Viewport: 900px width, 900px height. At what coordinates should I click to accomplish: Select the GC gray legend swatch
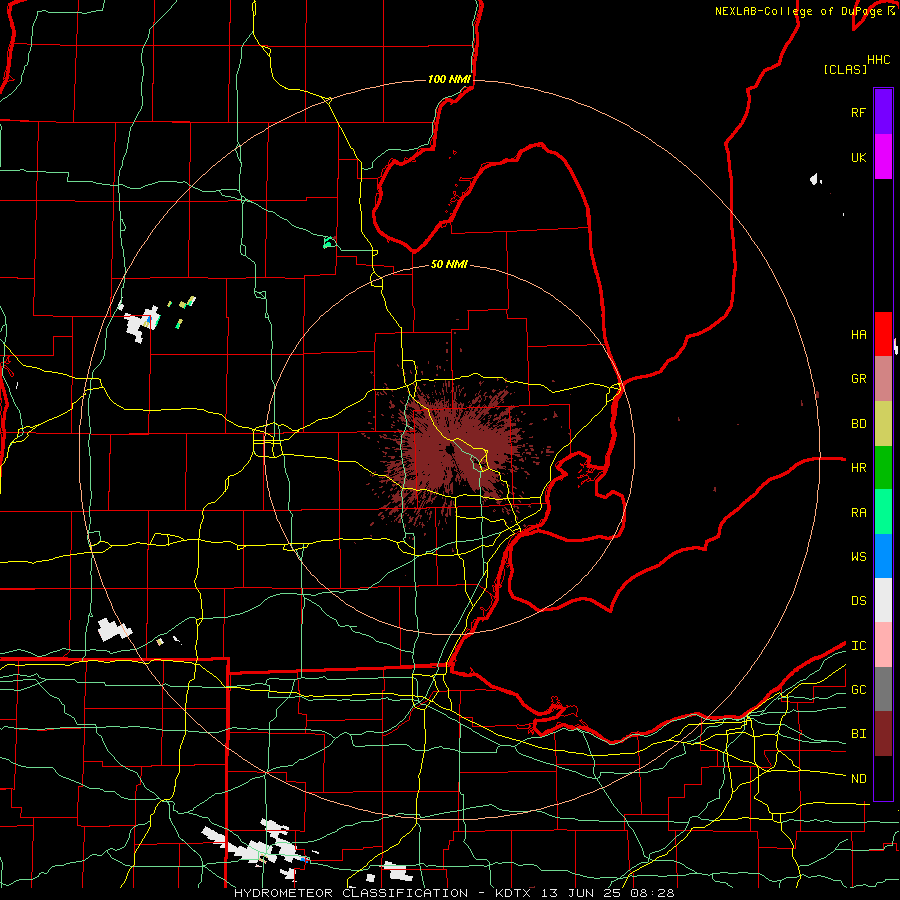click(883, 689)
